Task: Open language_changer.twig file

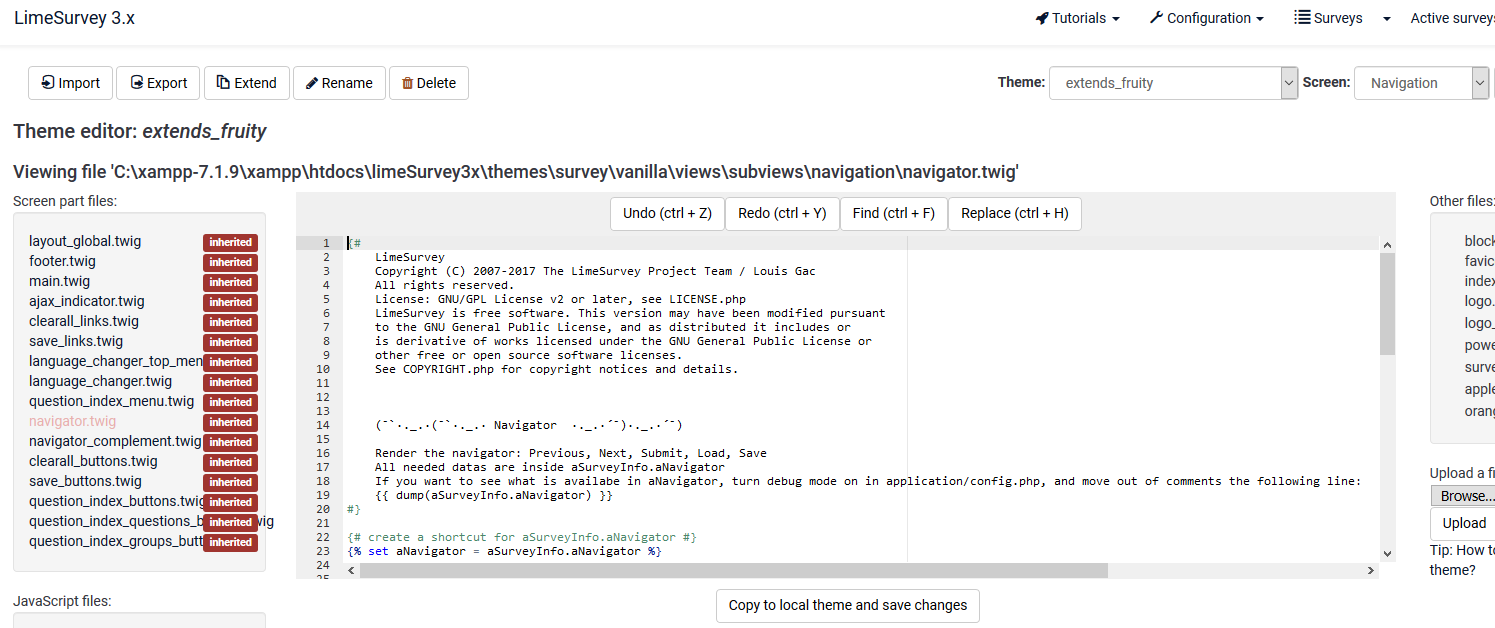Action: (x=100, y=381)
